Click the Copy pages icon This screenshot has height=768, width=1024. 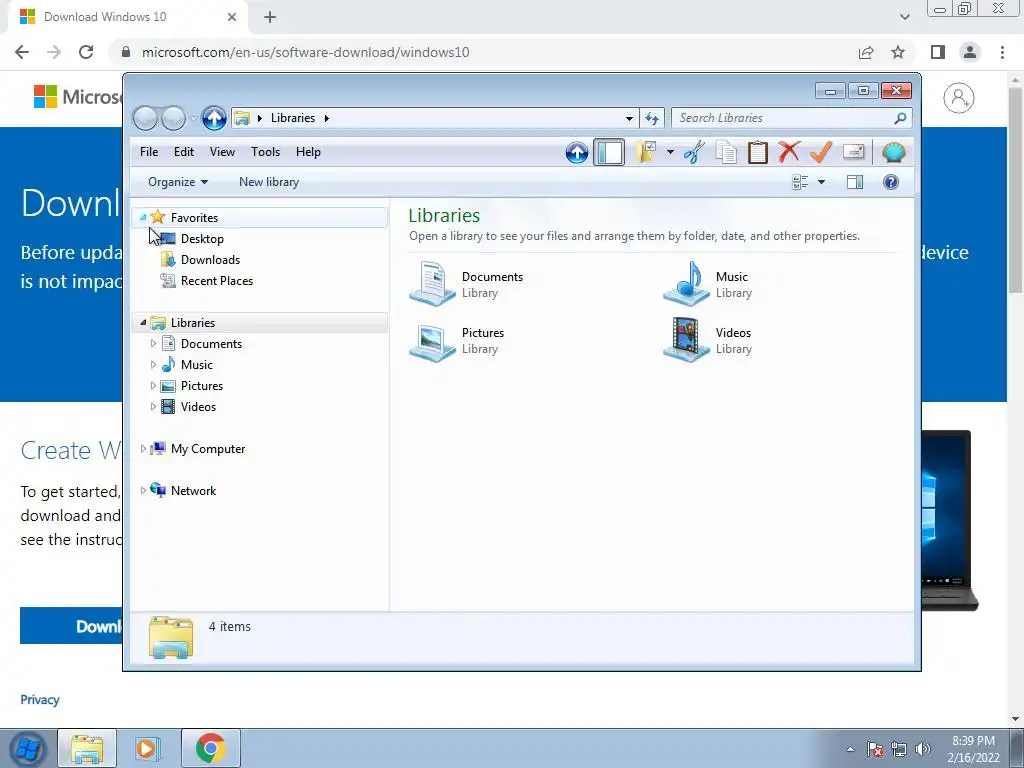[x=726, y=153]
